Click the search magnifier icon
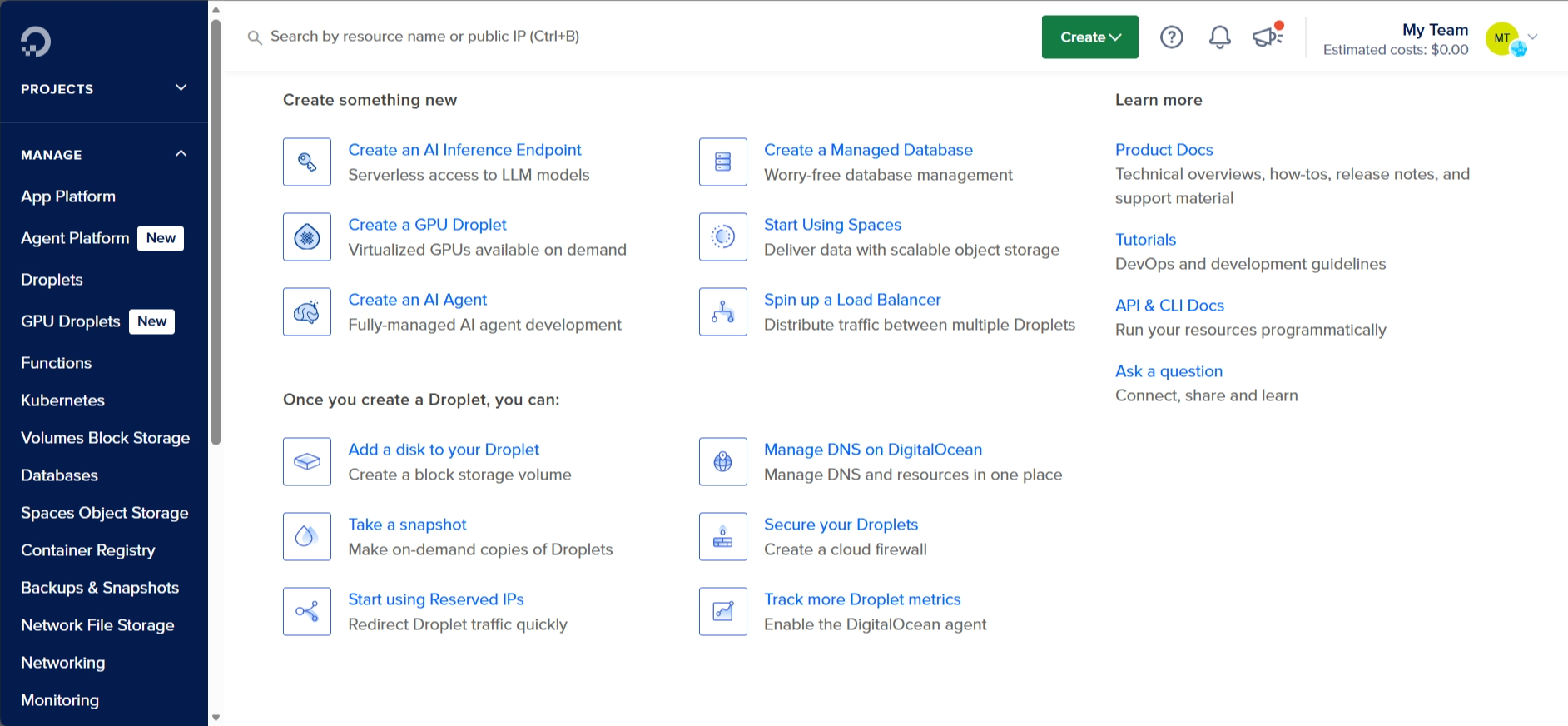 click(x=255, y=37)
